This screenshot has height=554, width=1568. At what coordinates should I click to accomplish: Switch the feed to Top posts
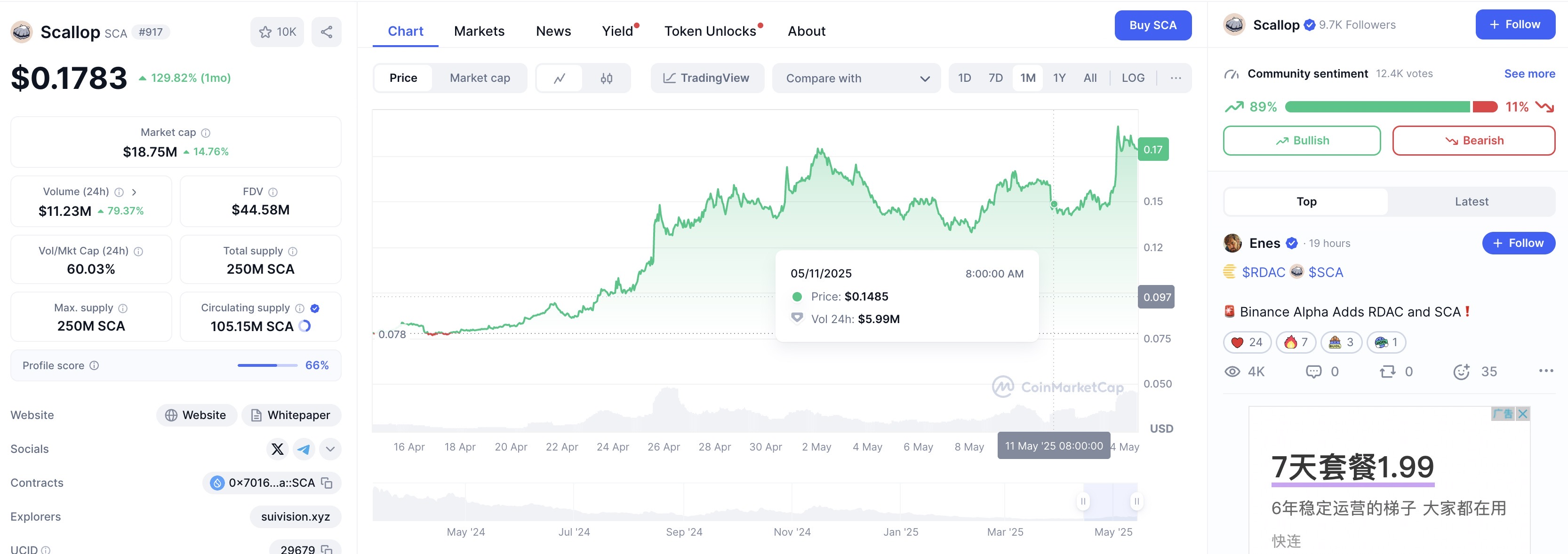tap(1306, 201)
